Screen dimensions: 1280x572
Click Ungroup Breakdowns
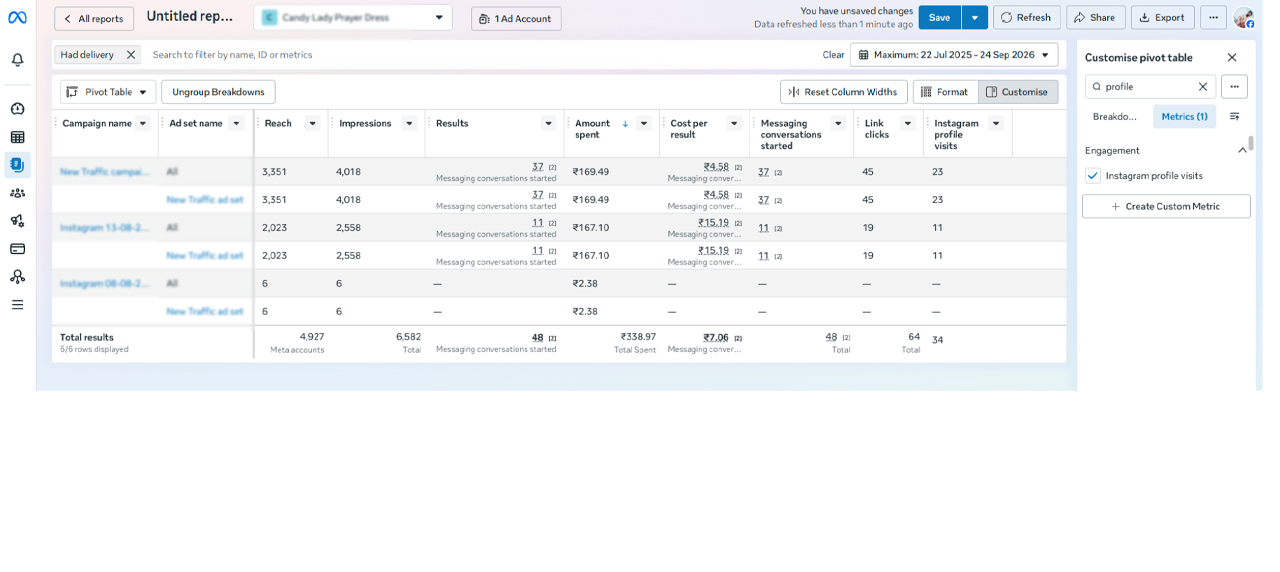coord(218,92)
